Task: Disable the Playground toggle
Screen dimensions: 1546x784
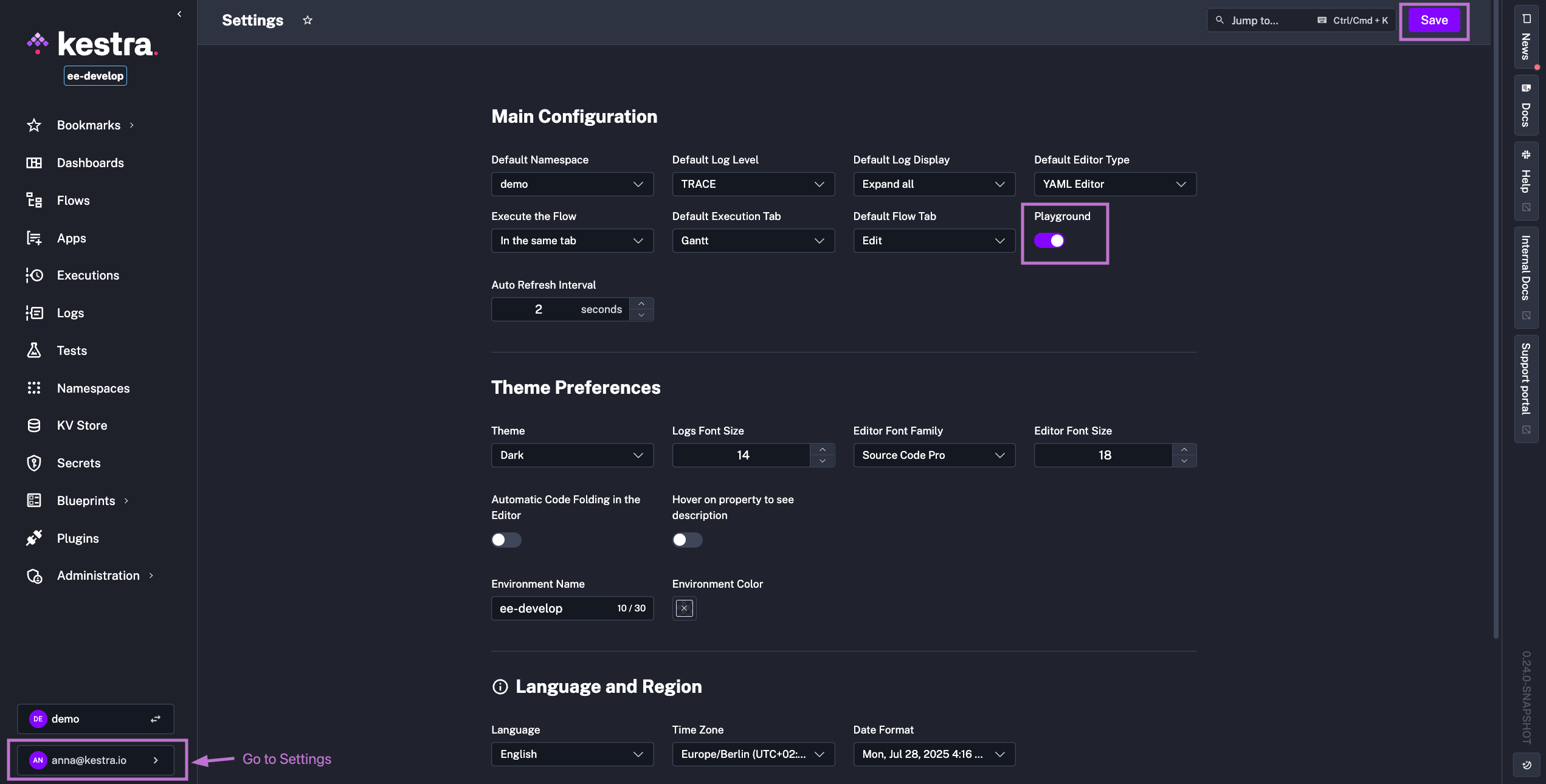Action: click(1049, 241)
